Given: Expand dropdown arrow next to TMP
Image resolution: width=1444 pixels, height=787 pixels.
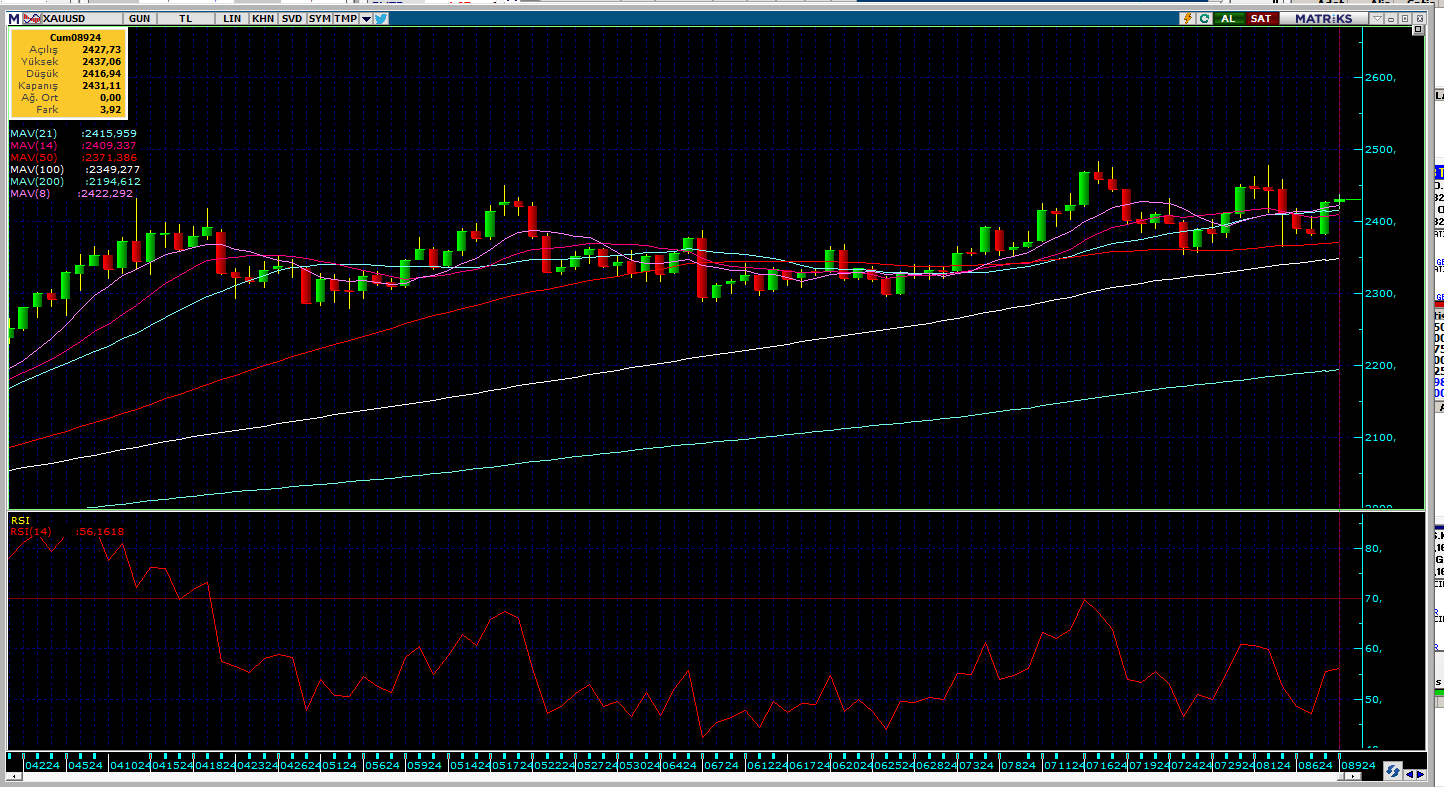Looking at the screenshot, I should pos(366,18).
